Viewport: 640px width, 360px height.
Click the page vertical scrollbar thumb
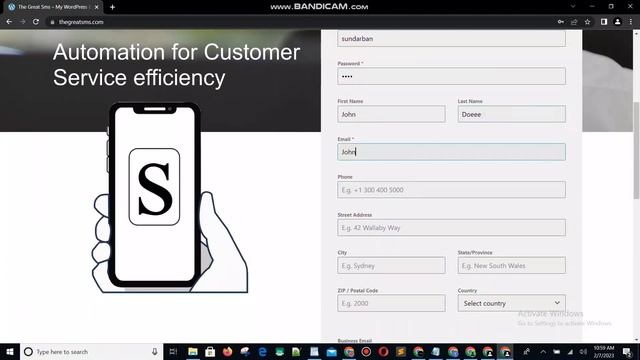(x=636, y=150)
